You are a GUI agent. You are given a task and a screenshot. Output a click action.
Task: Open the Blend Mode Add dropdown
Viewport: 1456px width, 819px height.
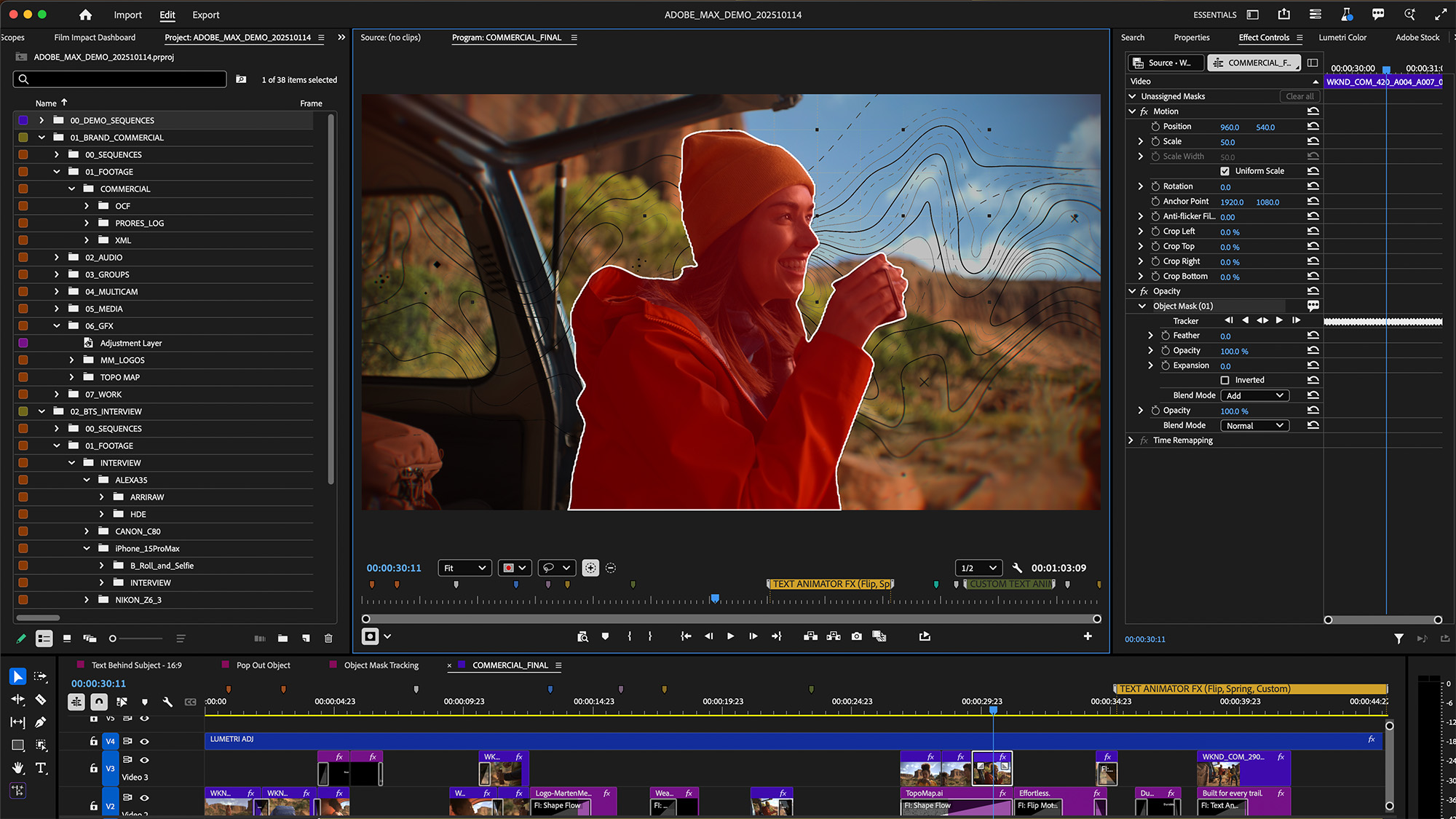[1254, 395]
